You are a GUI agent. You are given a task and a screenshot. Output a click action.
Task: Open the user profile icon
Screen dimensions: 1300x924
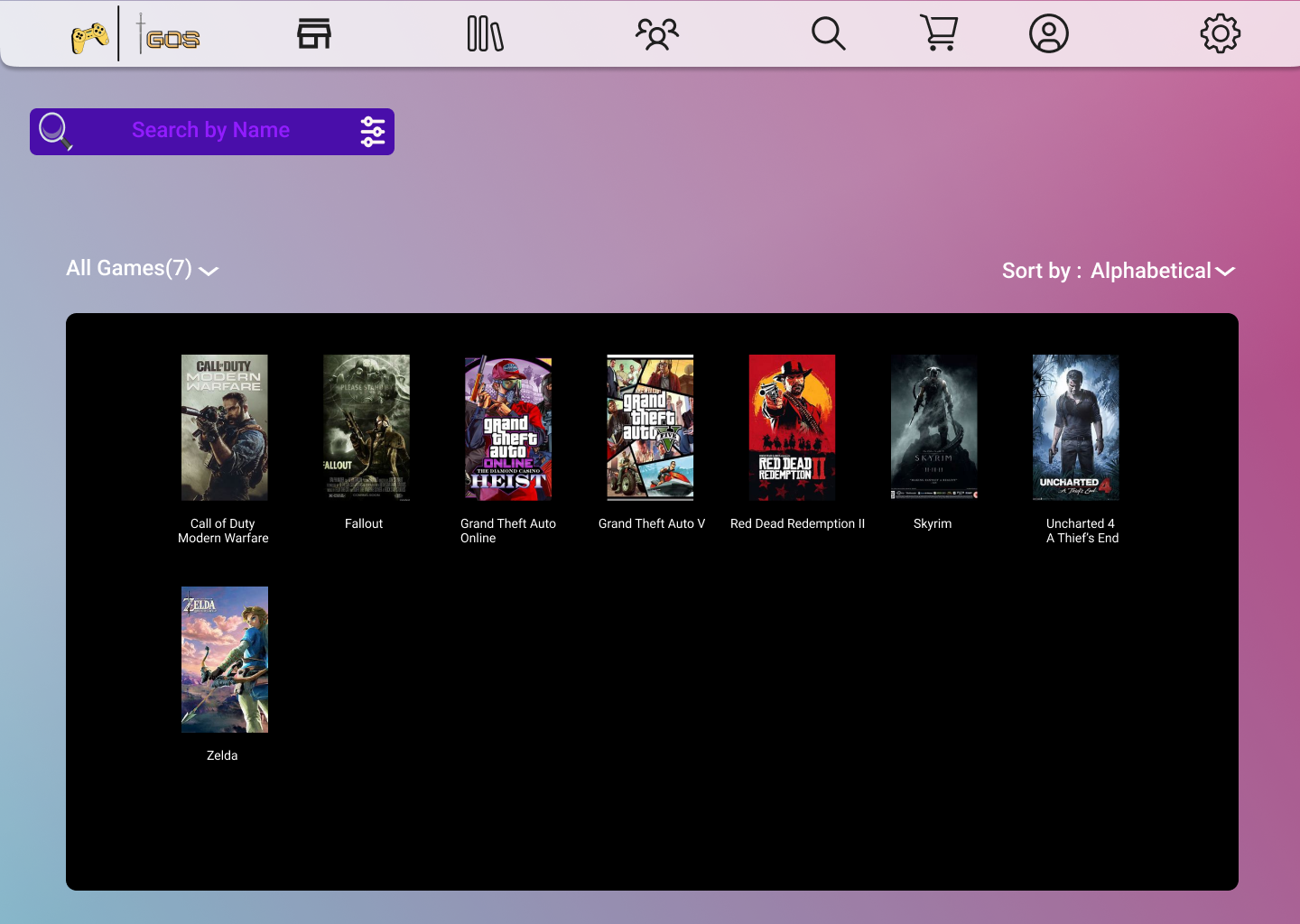coord(1049,33)
